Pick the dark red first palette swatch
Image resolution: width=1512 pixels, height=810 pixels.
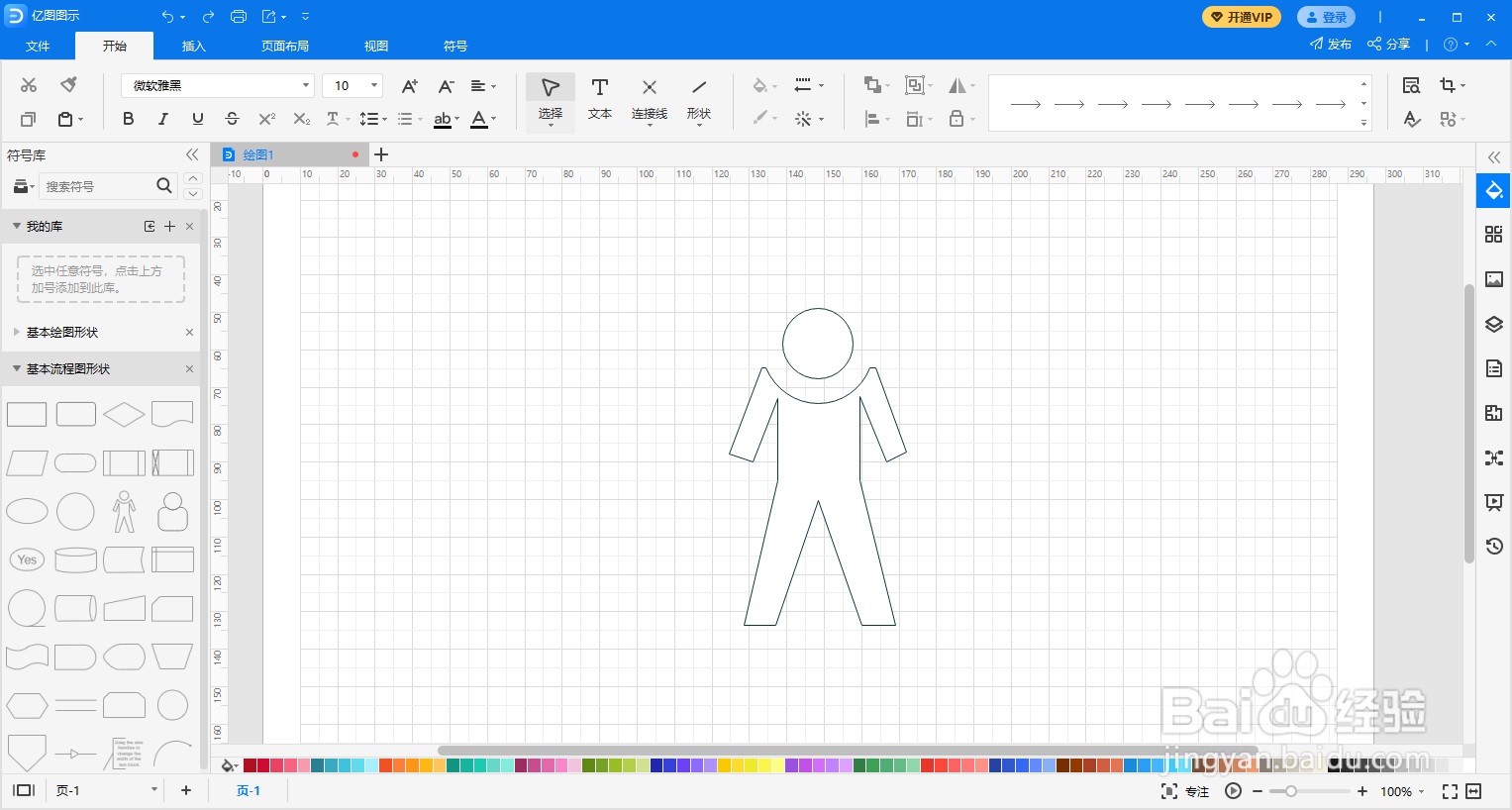click(x=251, y=765)
